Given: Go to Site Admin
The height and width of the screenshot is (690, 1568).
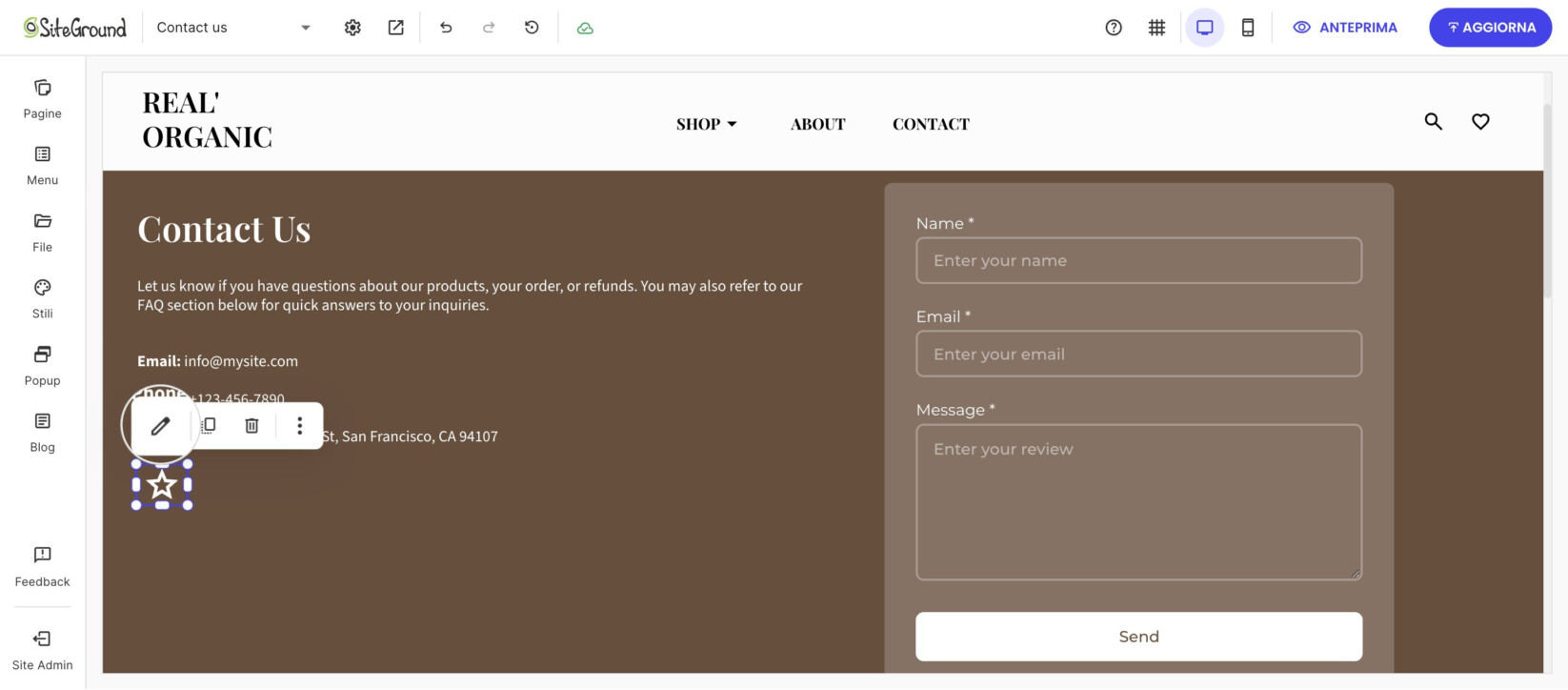Looking at the screenshot, I should 42,650.
